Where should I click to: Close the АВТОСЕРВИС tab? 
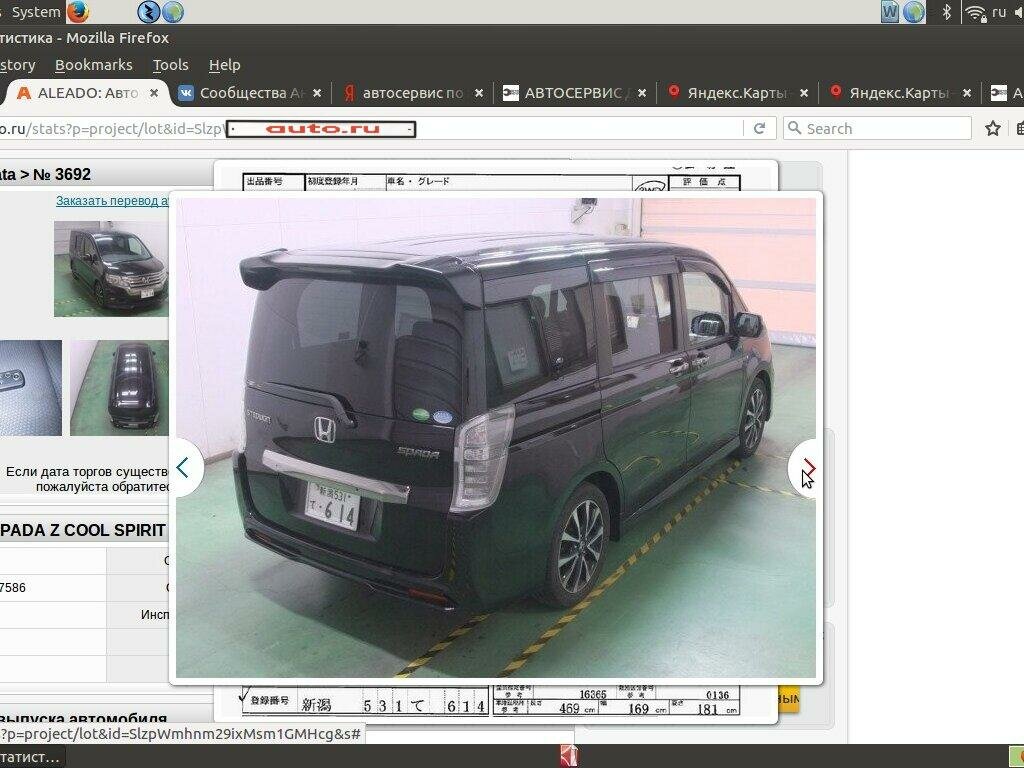(x=641, y=93)
